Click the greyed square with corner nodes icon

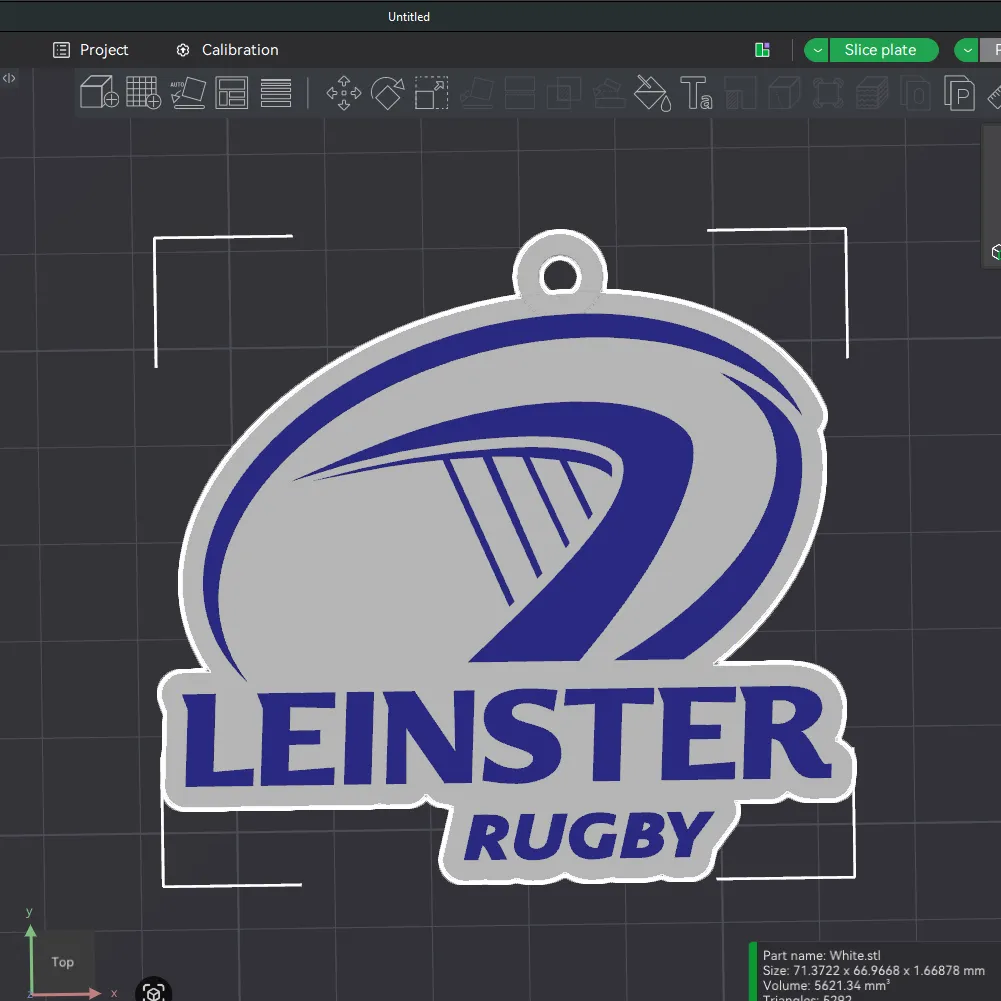click(x=828, y=93)
